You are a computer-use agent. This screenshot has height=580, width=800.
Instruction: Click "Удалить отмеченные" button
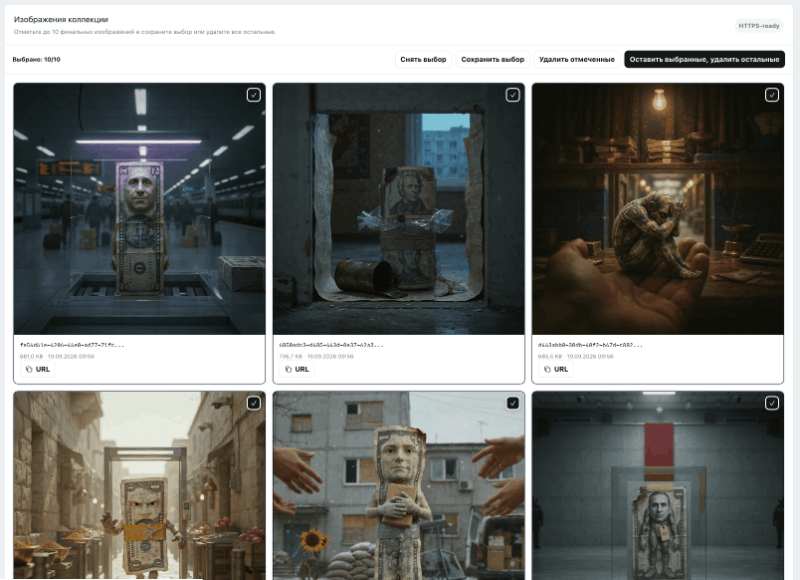(x=577, y=59)
